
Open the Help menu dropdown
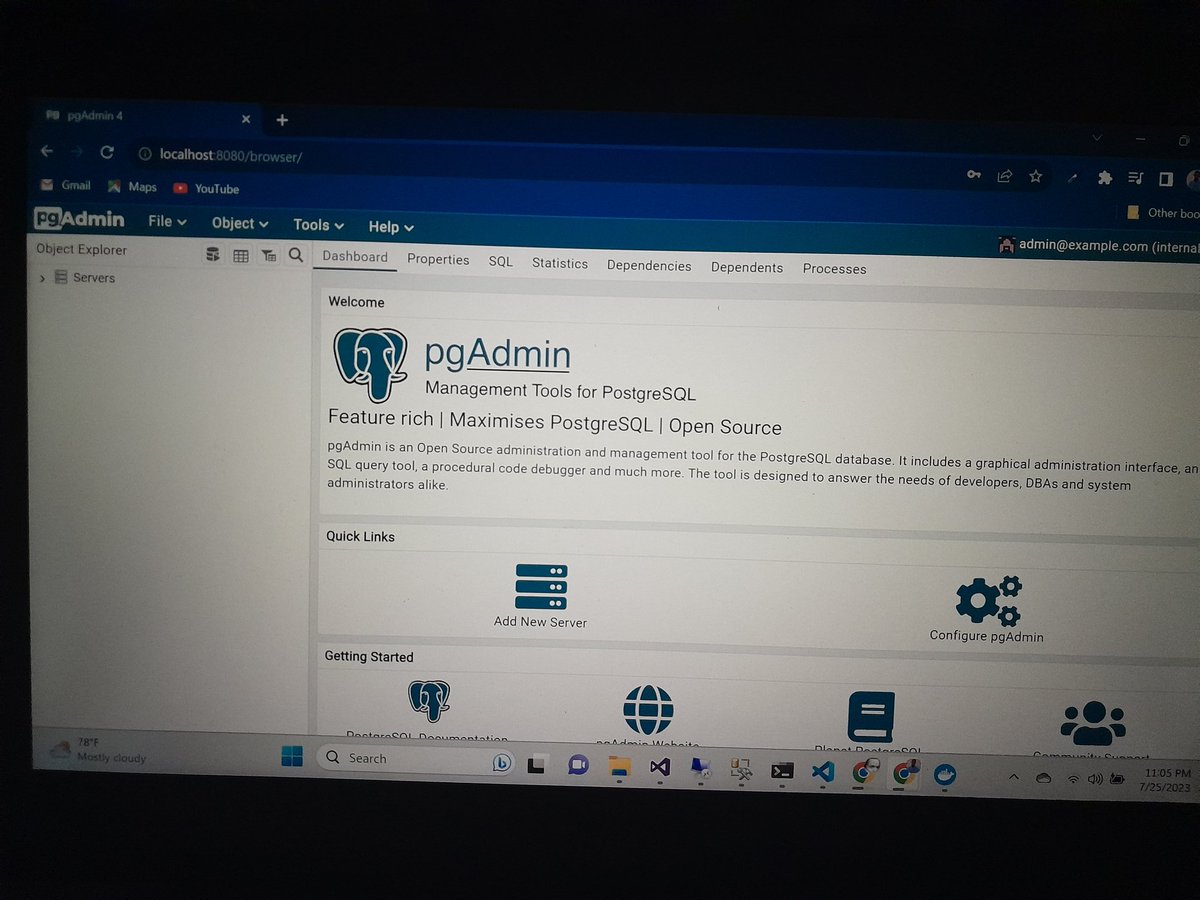pos(391,227)
